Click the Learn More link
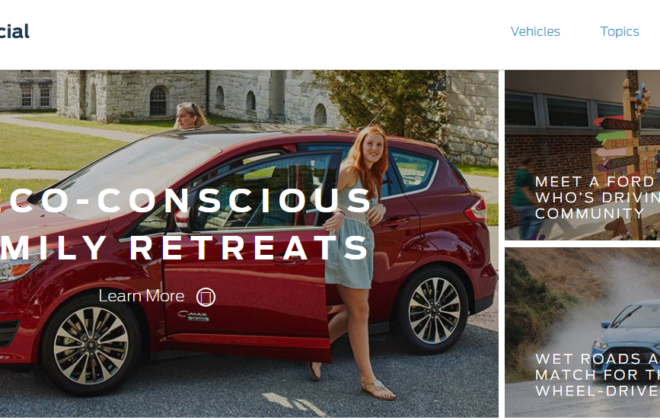The width and height of the screenshot is (660, 420). [141, 296]
